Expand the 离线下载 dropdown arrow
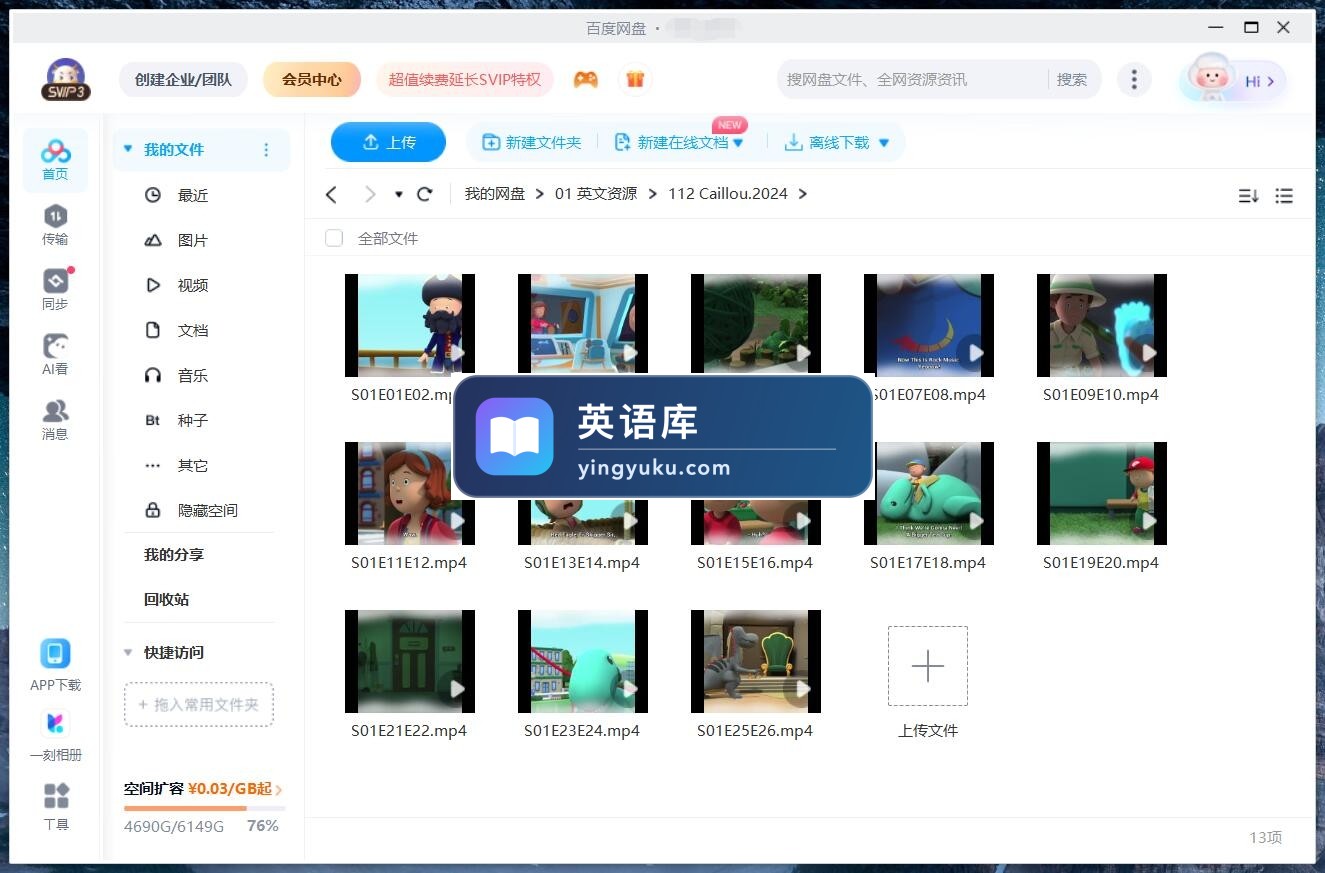 point(884,143)
